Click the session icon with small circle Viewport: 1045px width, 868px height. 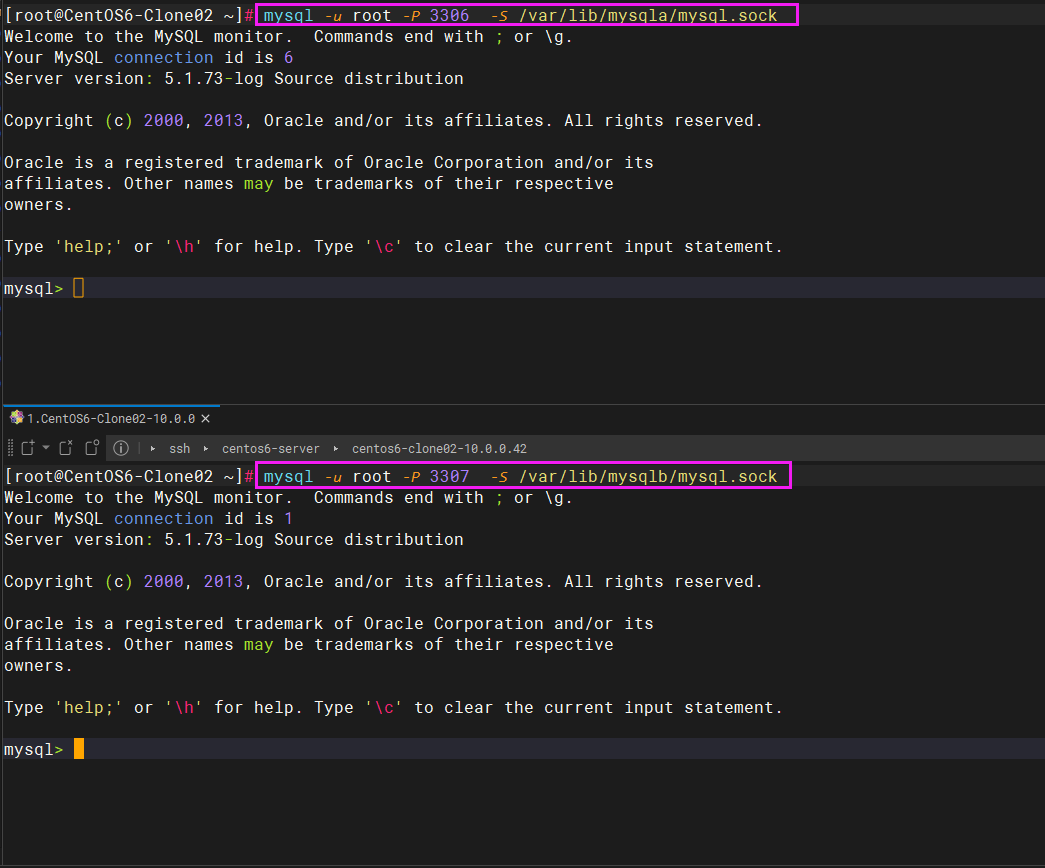click(92, 448)
